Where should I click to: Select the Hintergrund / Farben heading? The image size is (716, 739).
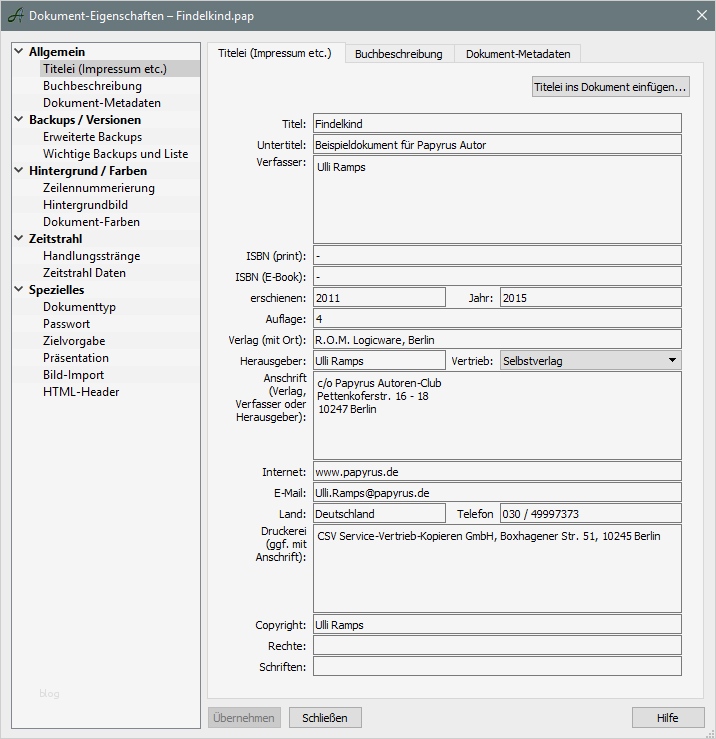[x=88, y=171]
